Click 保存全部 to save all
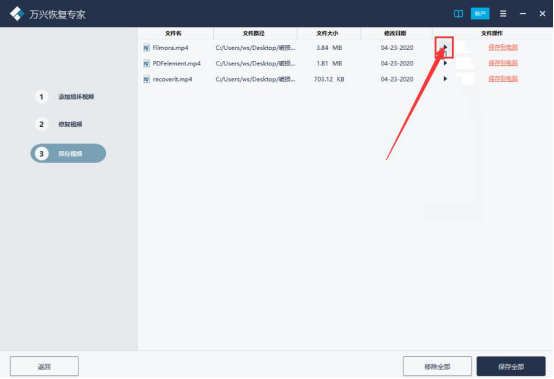This screenshot has height=379, width=554. pyautogui.click(x=511, y=366)
